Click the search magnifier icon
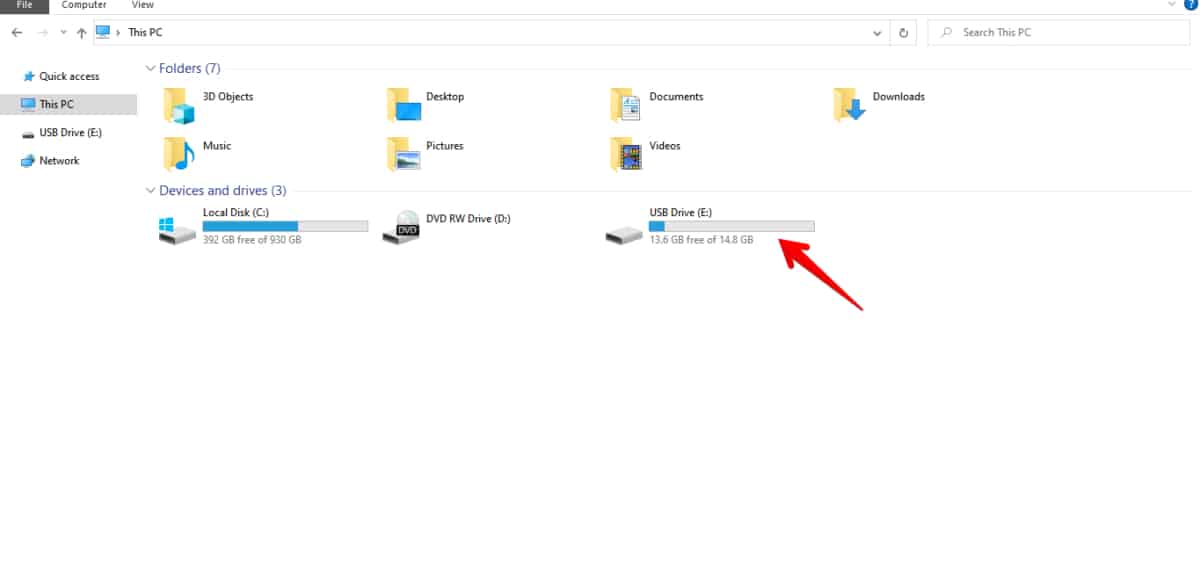Image resolution: width=1200 pixels, height=580 pixels. click(x=946, y=32)
